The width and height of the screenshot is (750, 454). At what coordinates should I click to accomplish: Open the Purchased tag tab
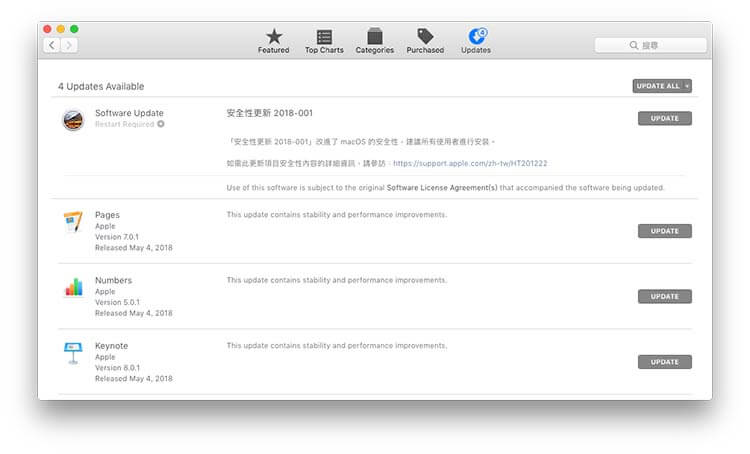(x=425, y=41)
